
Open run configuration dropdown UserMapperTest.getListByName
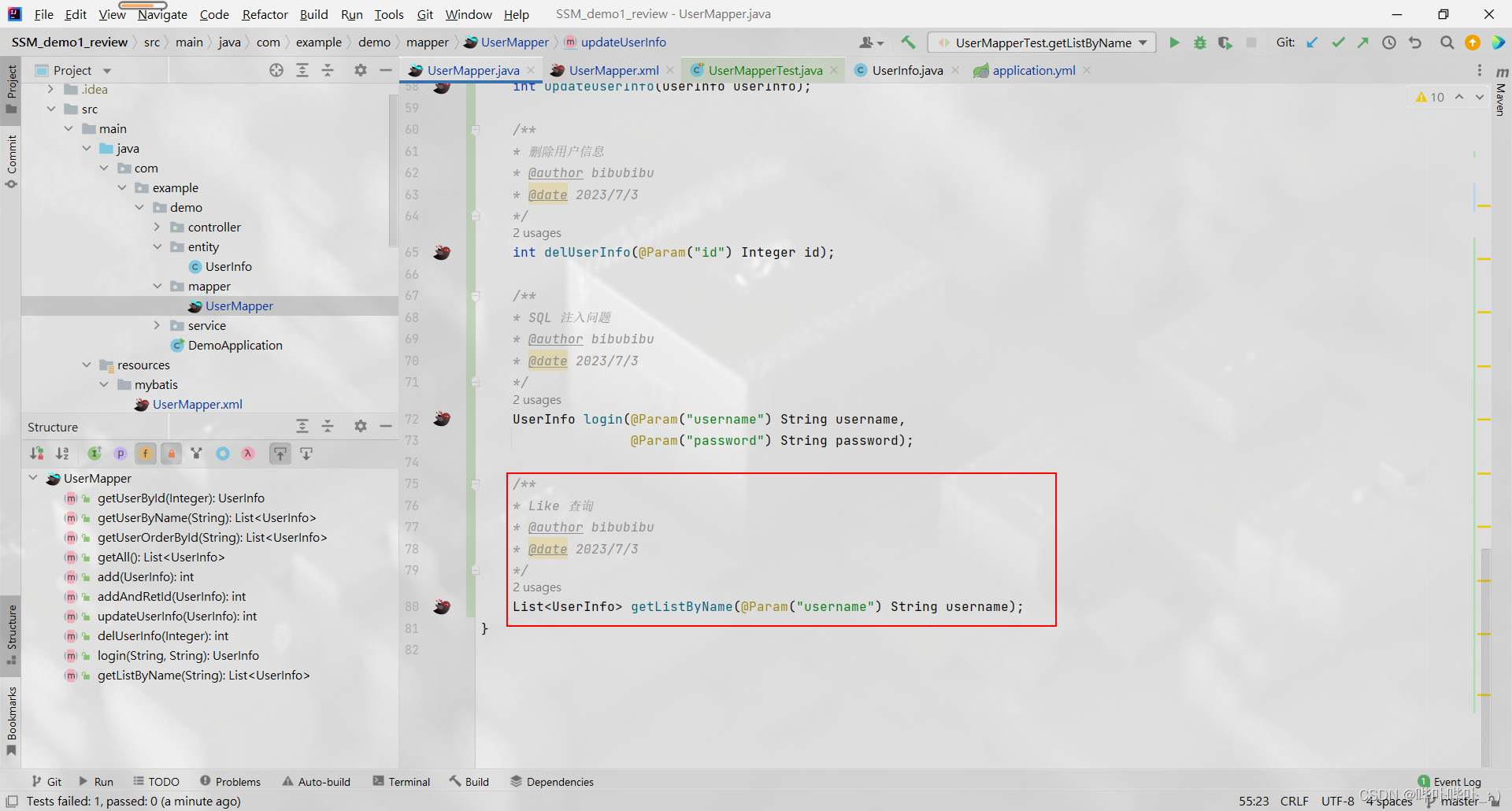[x=1042, y=43]
